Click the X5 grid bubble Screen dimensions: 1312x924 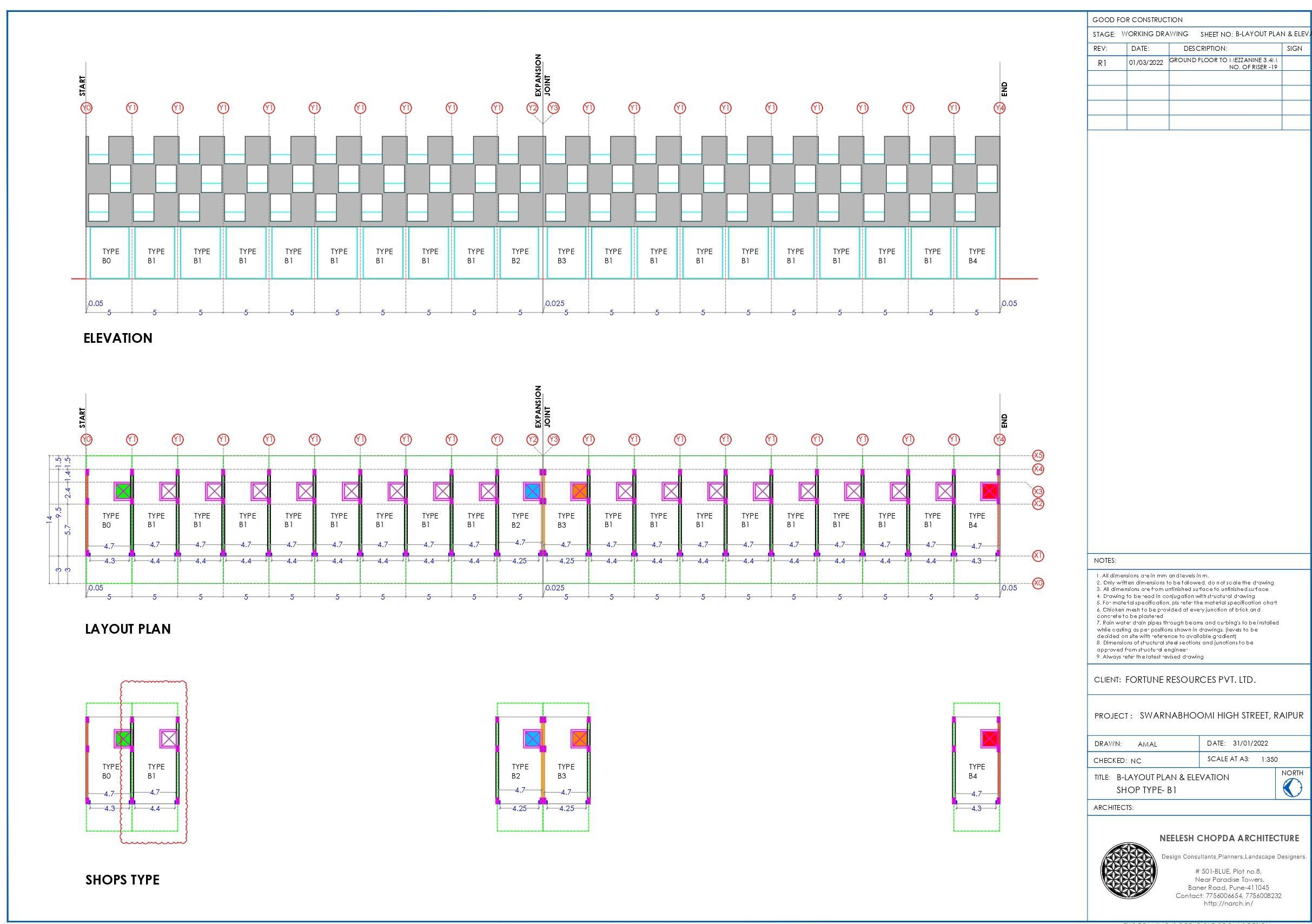point(1038,455)
